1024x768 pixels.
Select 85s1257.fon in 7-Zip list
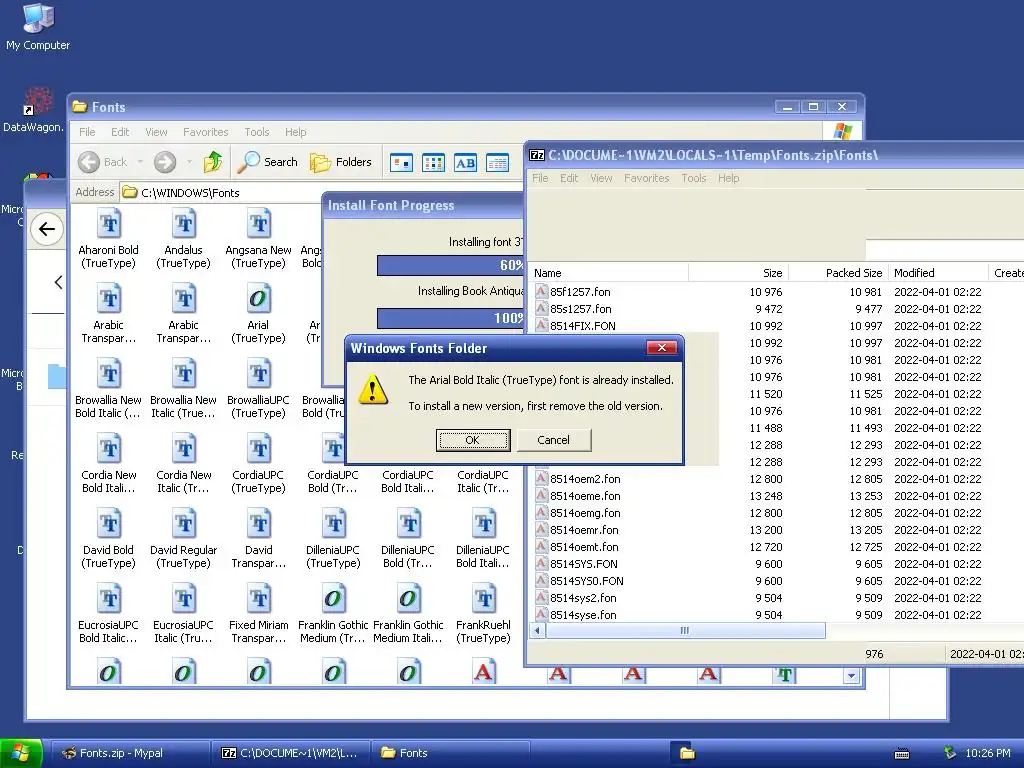580,309
